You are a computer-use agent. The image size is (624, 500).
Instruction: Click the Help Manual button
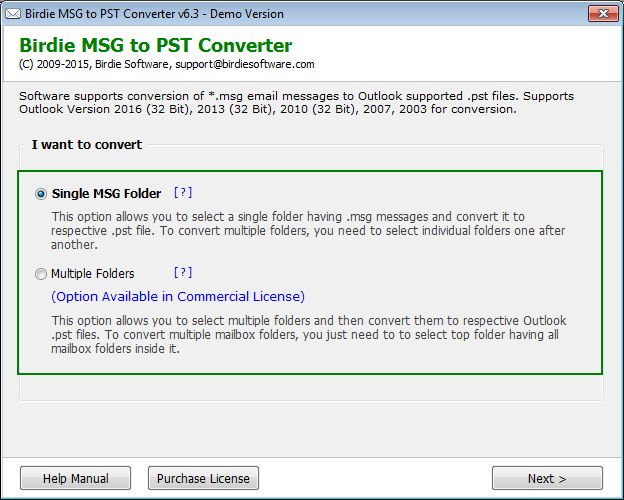[x=76, y=478]
